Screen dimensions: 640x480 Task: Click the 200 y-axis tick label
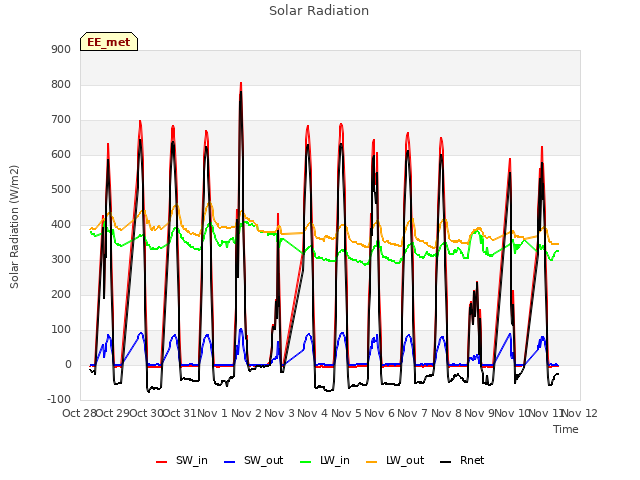pos(61,295)
